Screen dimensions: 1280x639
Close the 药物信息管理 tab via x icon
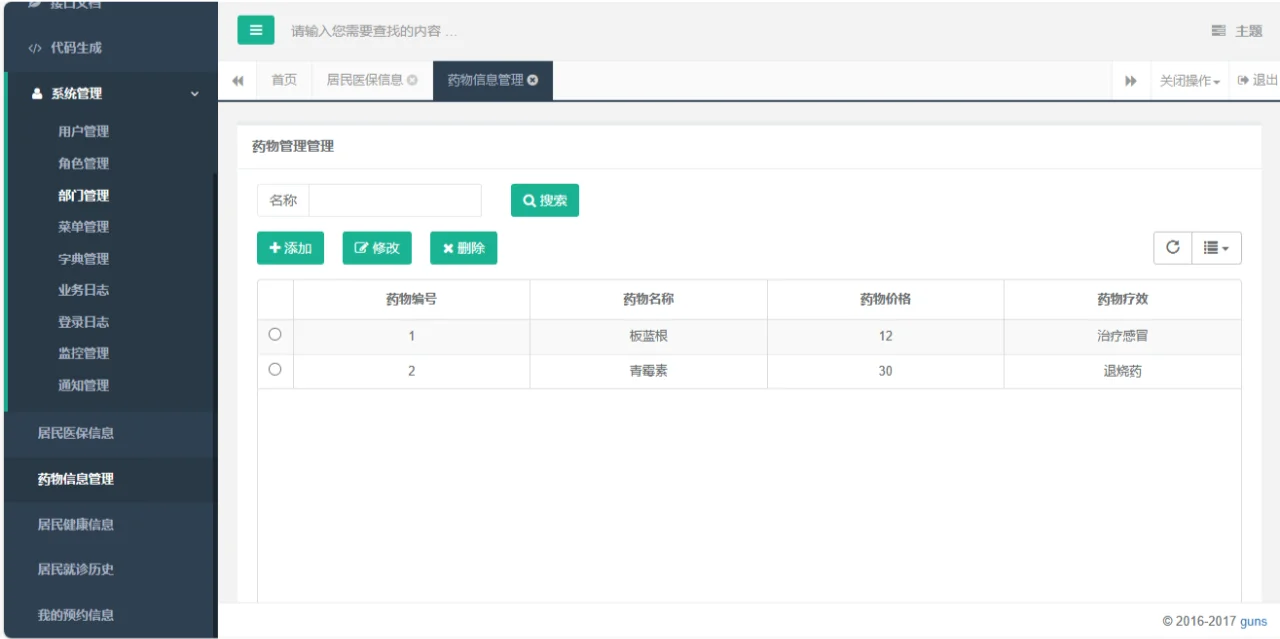533,80
